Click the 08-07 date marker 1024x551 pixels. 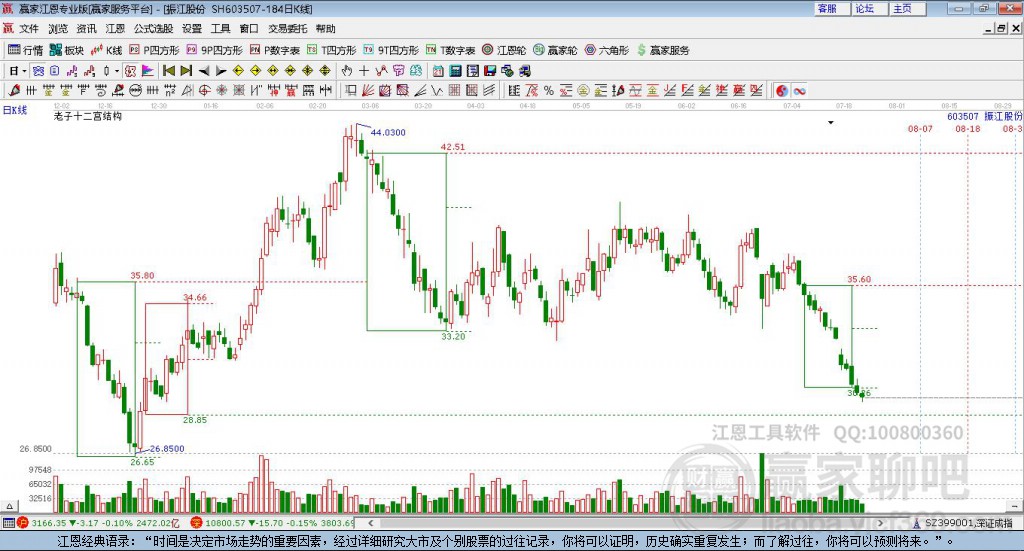920,129
